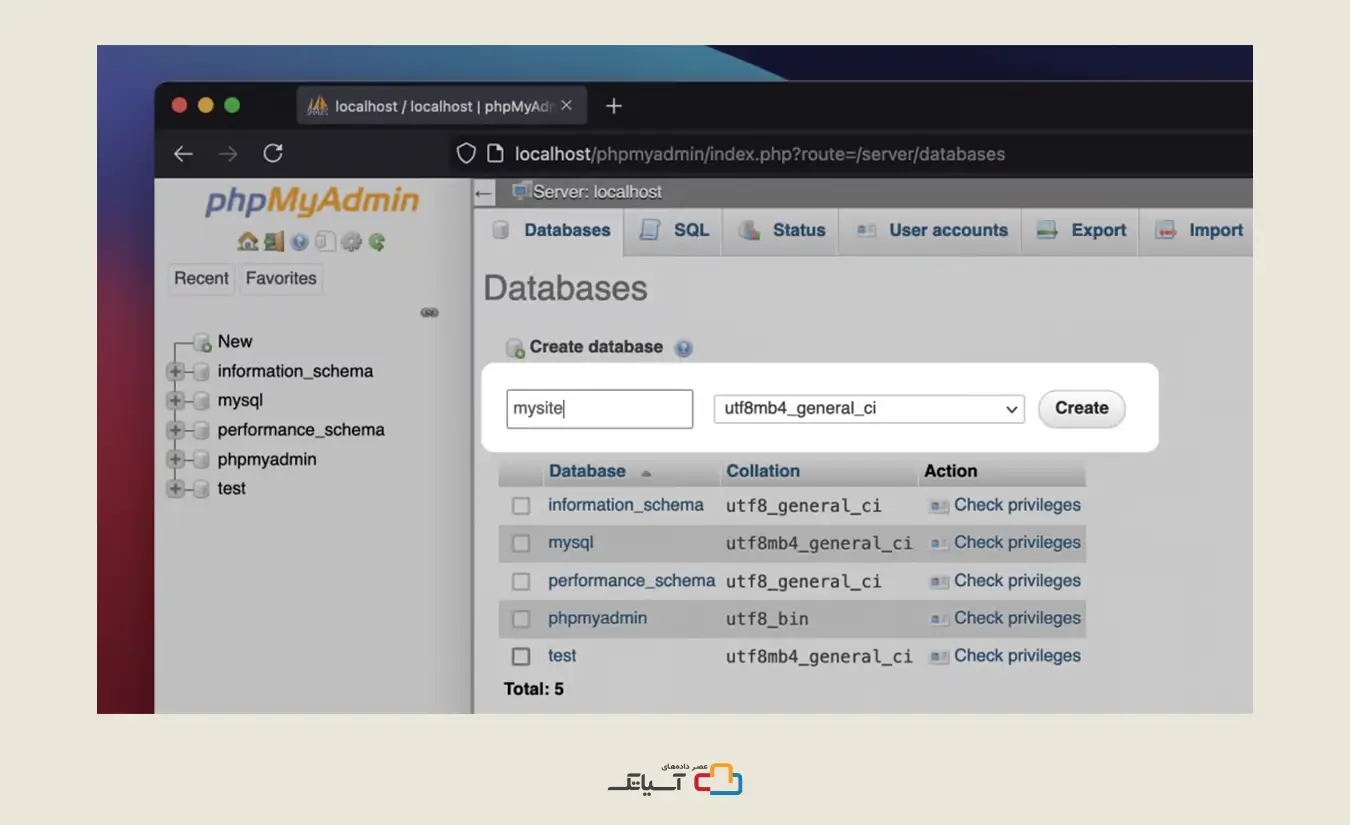Open phpMyAdmin documentation blue help icon

[x=299, y=242]
